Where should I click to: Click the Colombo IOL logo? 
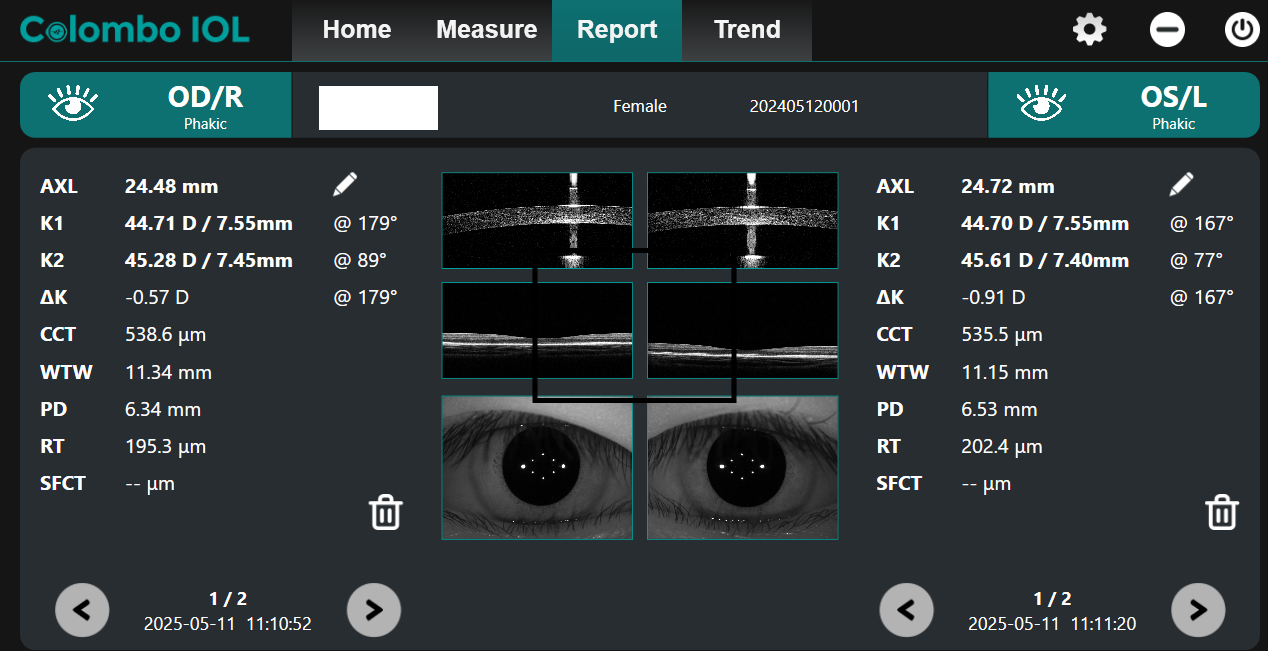coord(135,30)
